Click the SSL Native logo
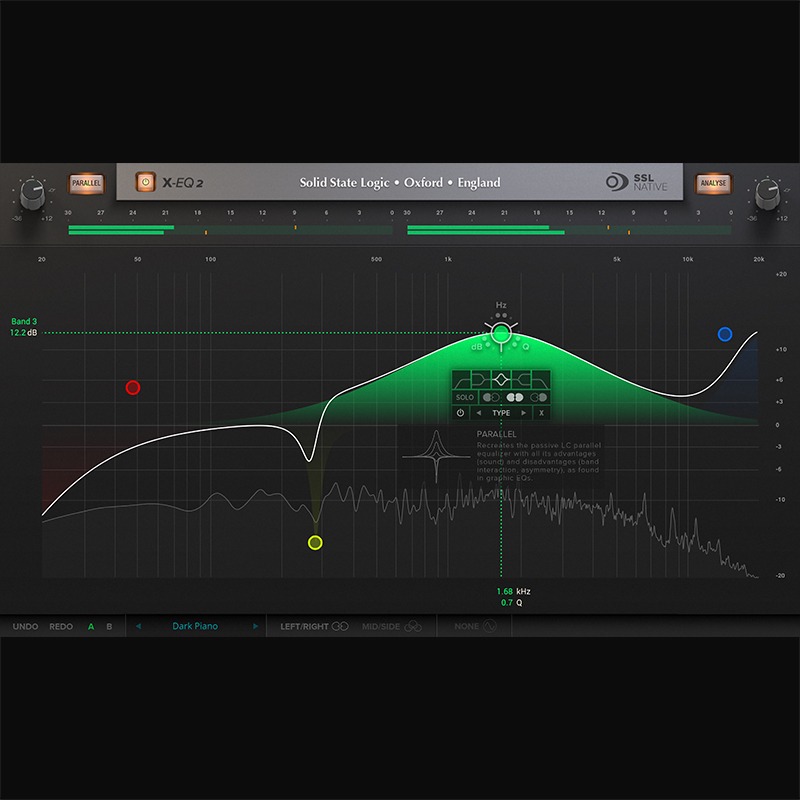Viewport: 800px width, 800px height. tap(637, 182)
